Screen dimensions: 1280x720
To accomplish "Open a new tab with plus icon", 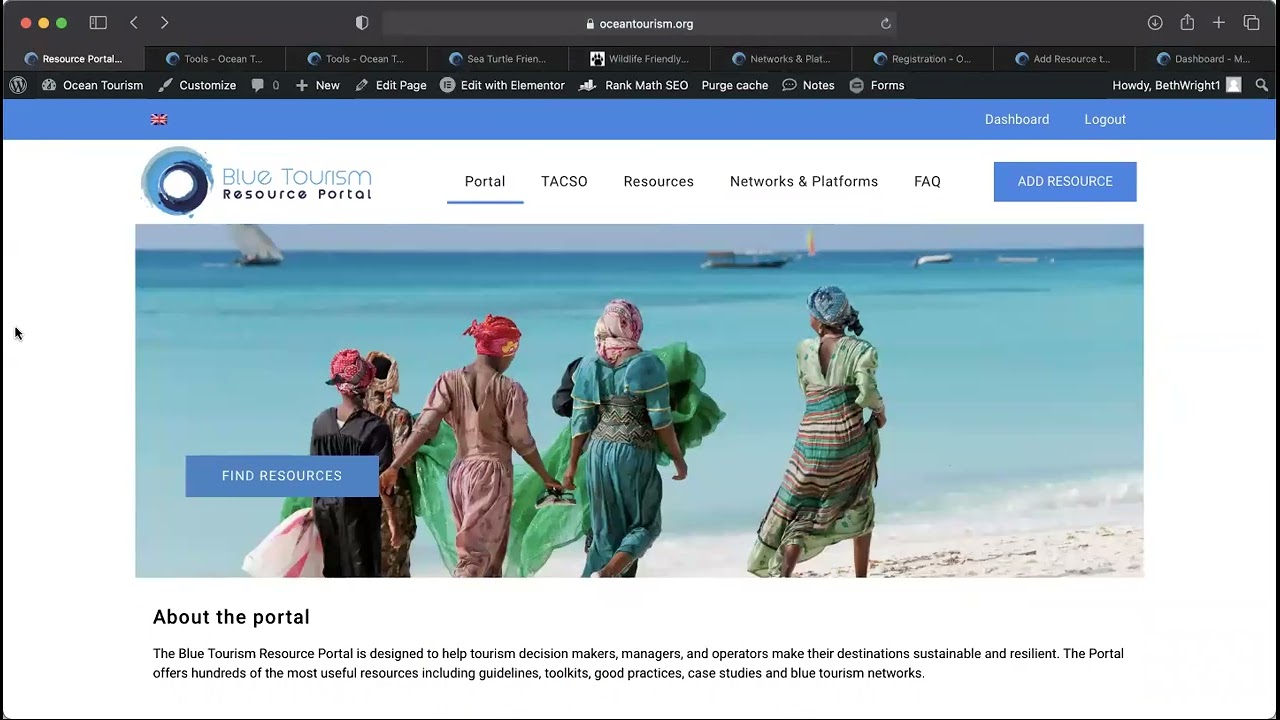I will coord(1219,23).
